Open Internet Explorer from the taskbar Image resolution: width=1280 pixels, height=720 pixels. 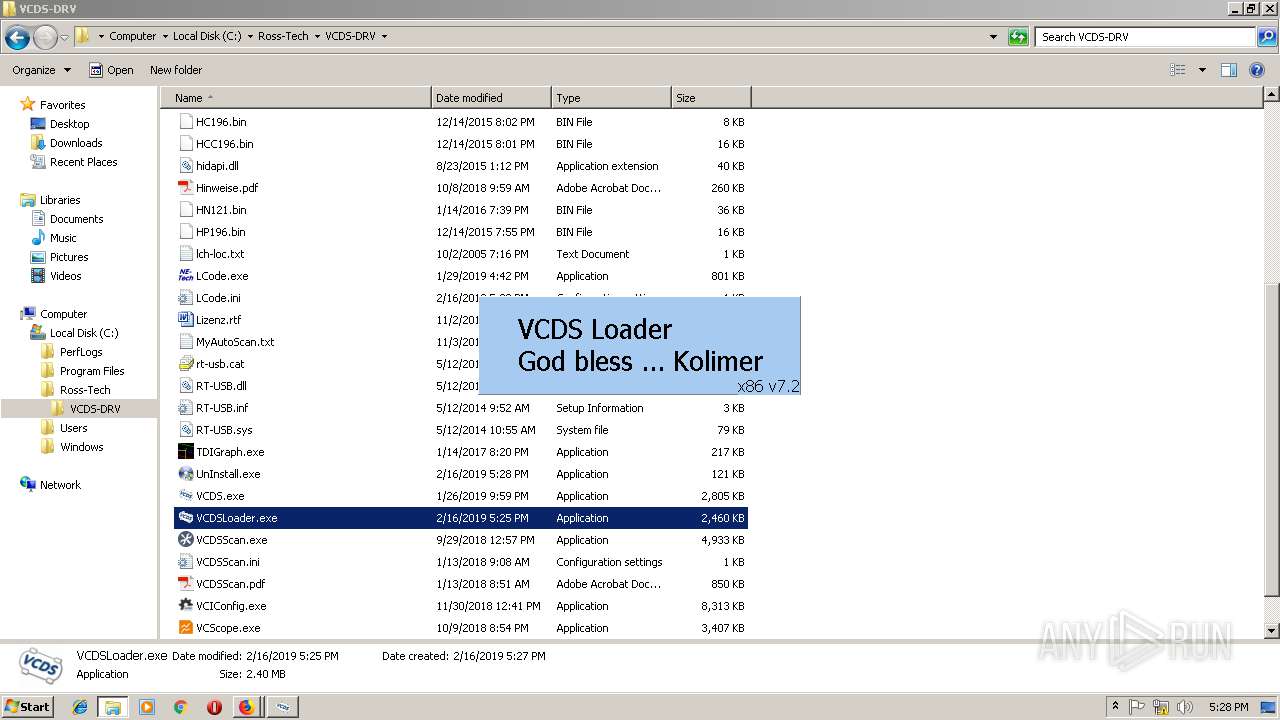coord(80,707)
